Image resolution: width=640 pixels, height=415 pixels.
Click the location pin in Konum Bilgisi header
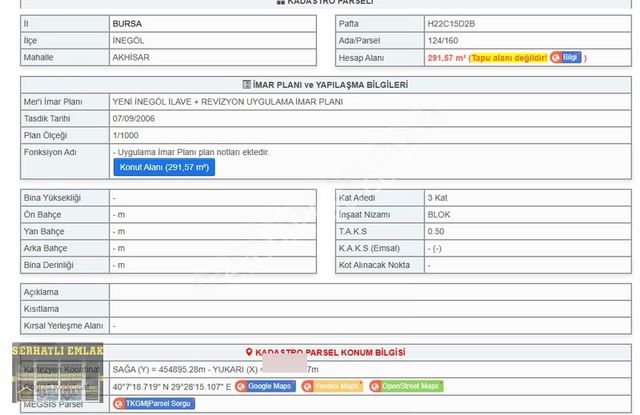[x=249, y=352]
